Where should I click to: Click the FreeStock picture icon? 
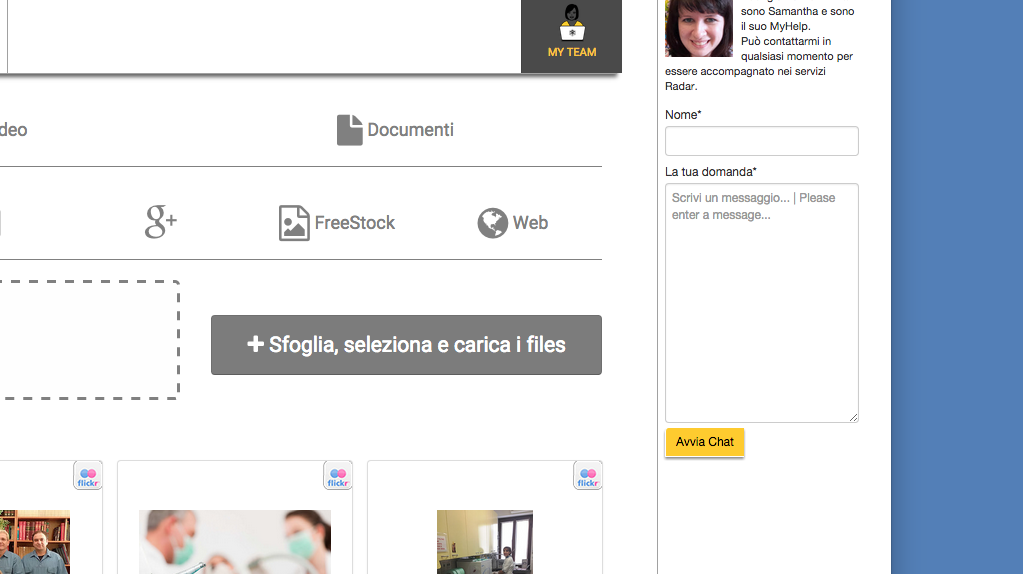(x=294, y=223)
